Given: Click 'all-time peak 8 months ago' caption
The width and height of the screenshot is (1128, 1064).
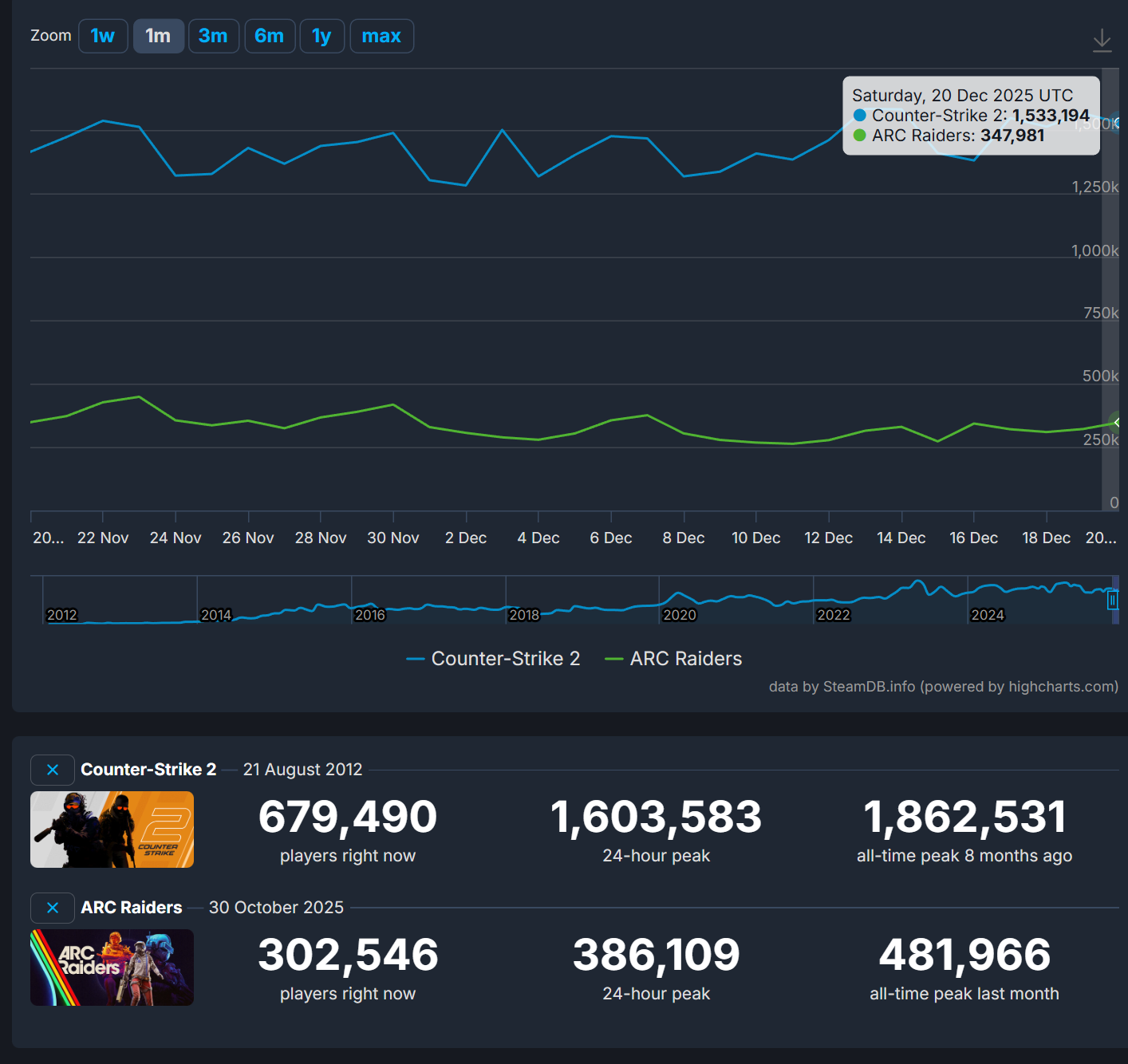Looking at the screenshot, I should click(964, 856).
